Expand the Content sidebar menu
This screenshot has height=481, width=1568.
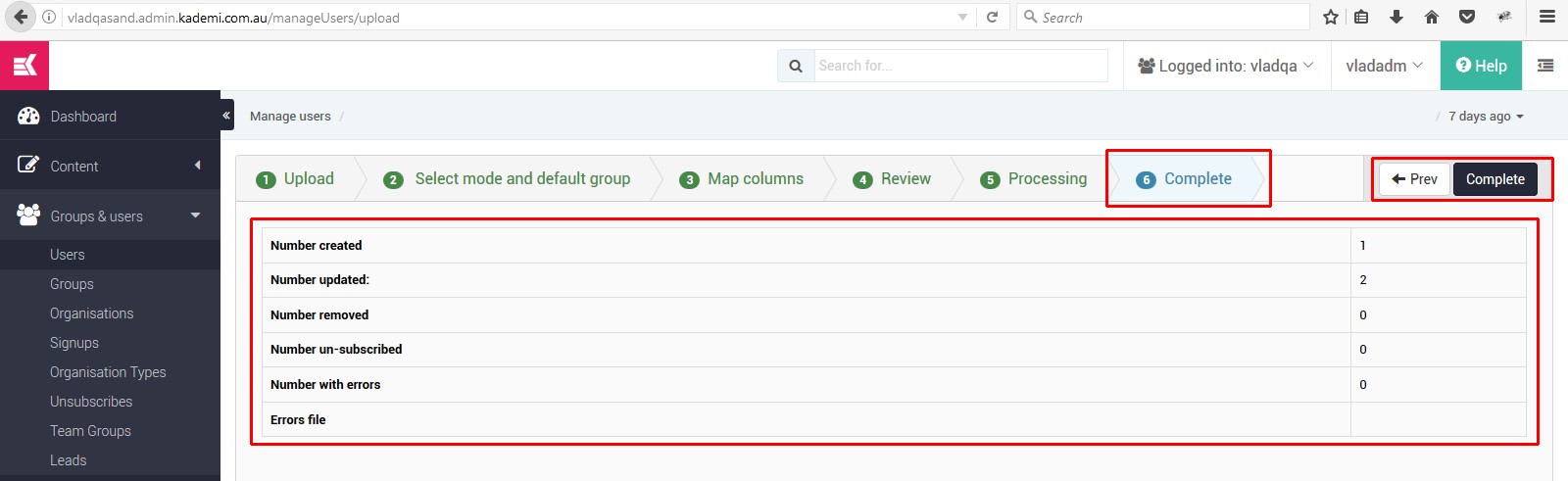[110, 166]
